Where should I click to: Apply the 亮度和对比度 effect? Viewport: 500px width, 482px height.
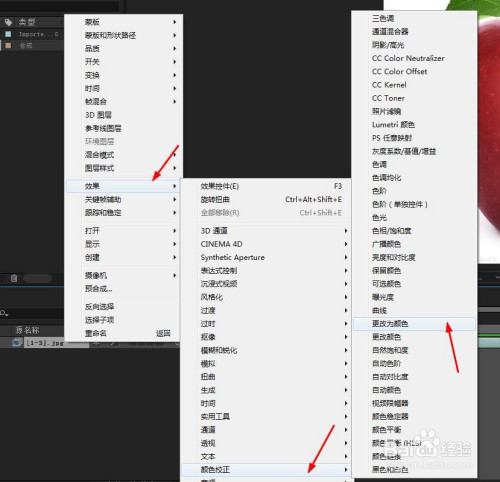pyautogui.click(x=414, y=257)
